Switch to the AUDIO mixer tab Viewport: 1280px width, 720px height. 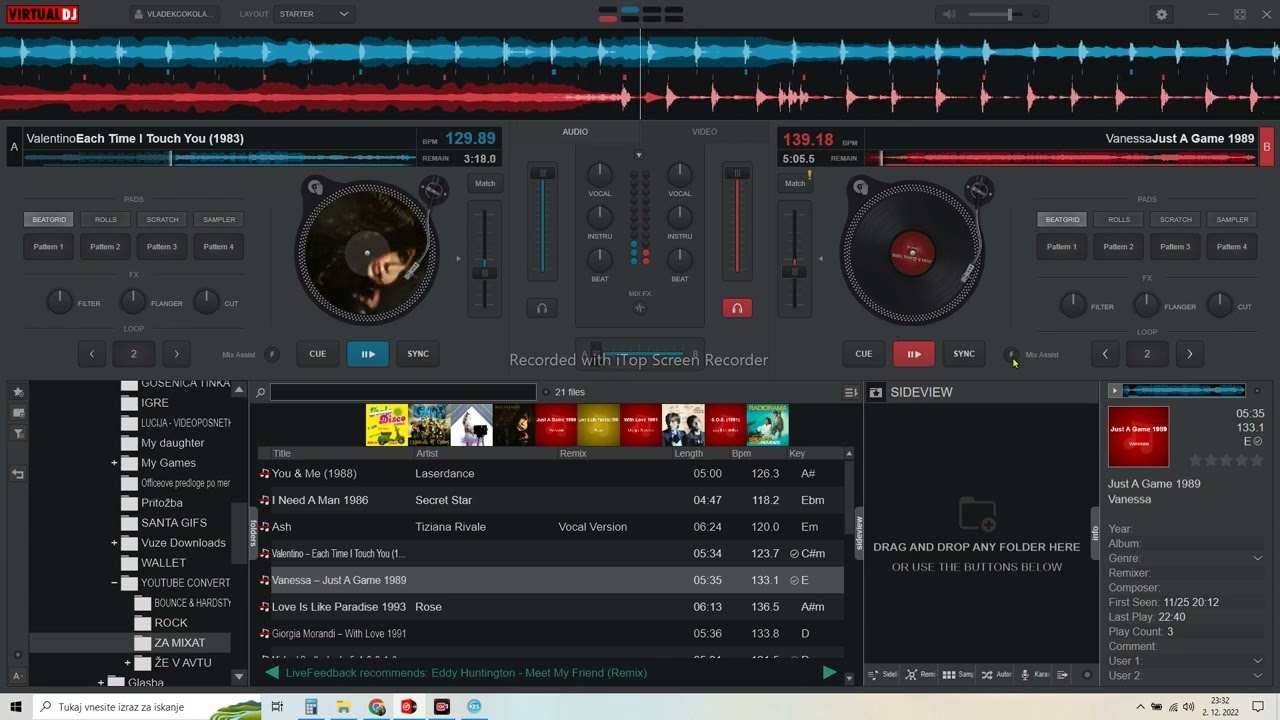575,132
